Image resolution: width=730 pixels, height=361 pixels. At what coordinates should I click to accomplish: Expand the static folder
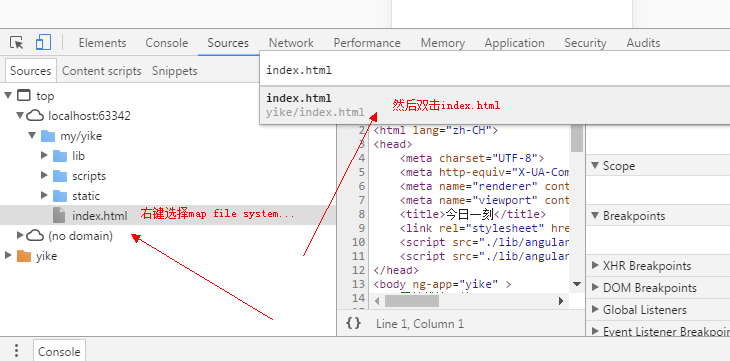pos(44,195)
